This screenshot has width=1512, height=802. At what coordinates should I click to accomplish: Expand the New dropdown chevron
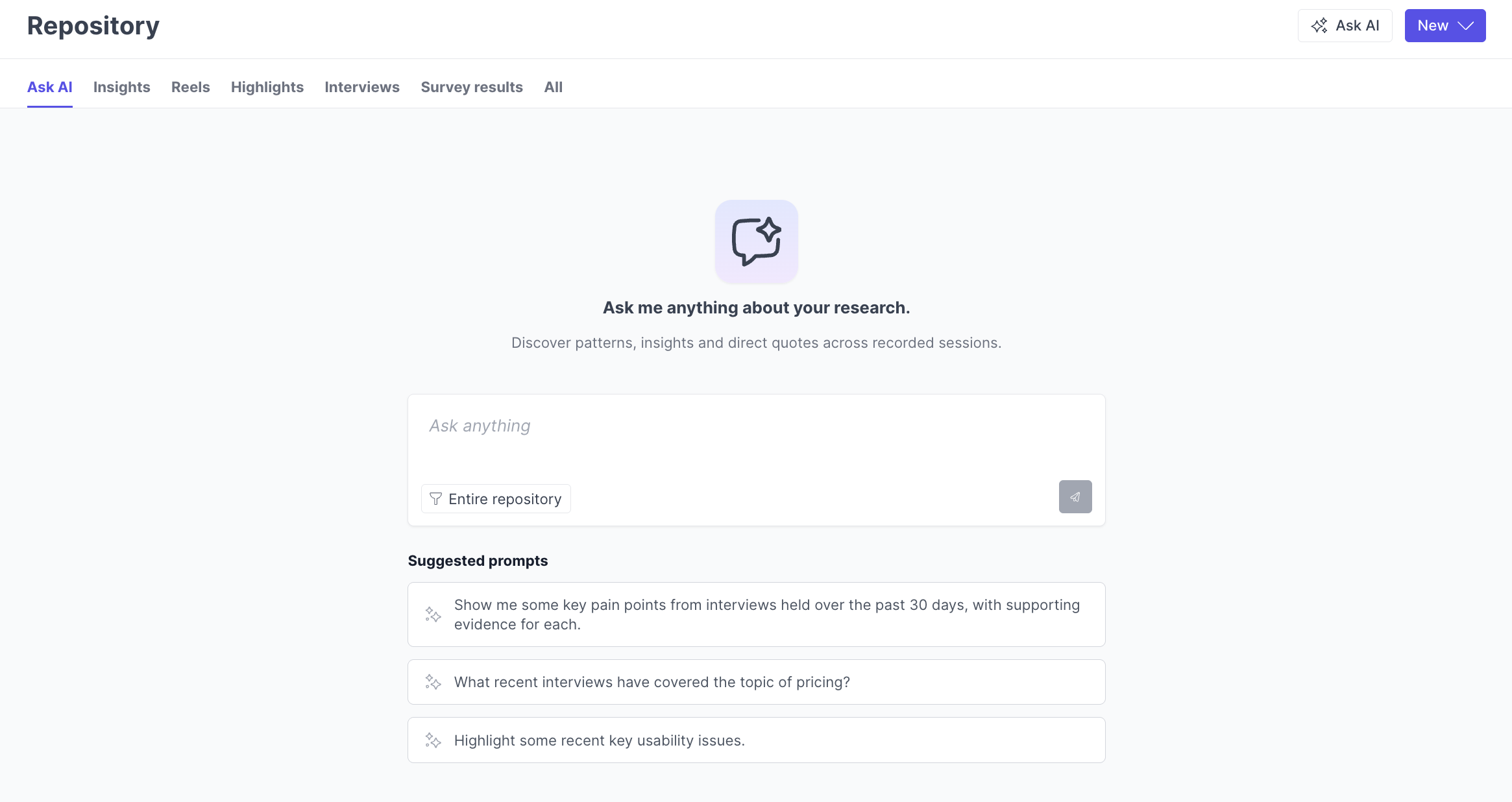[x=1466, y=26]
